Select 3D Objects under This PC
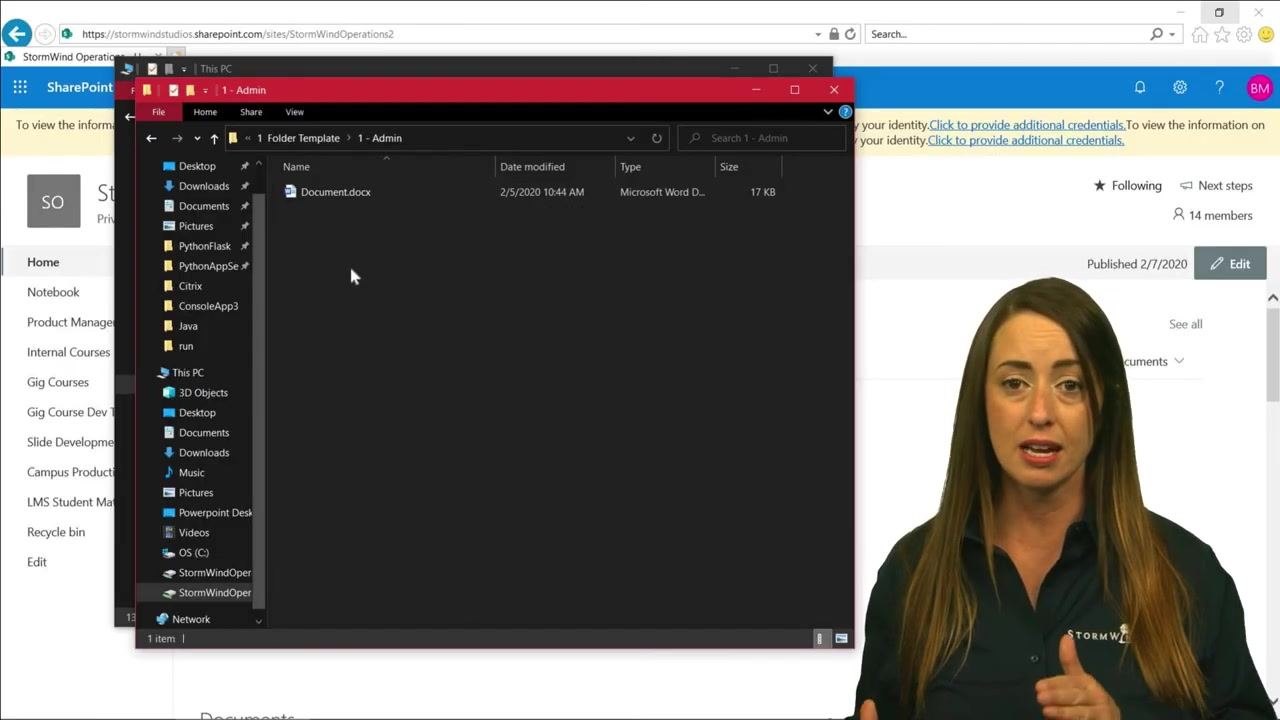This screenshot has width=1280, height=720. tap(203, 393)
